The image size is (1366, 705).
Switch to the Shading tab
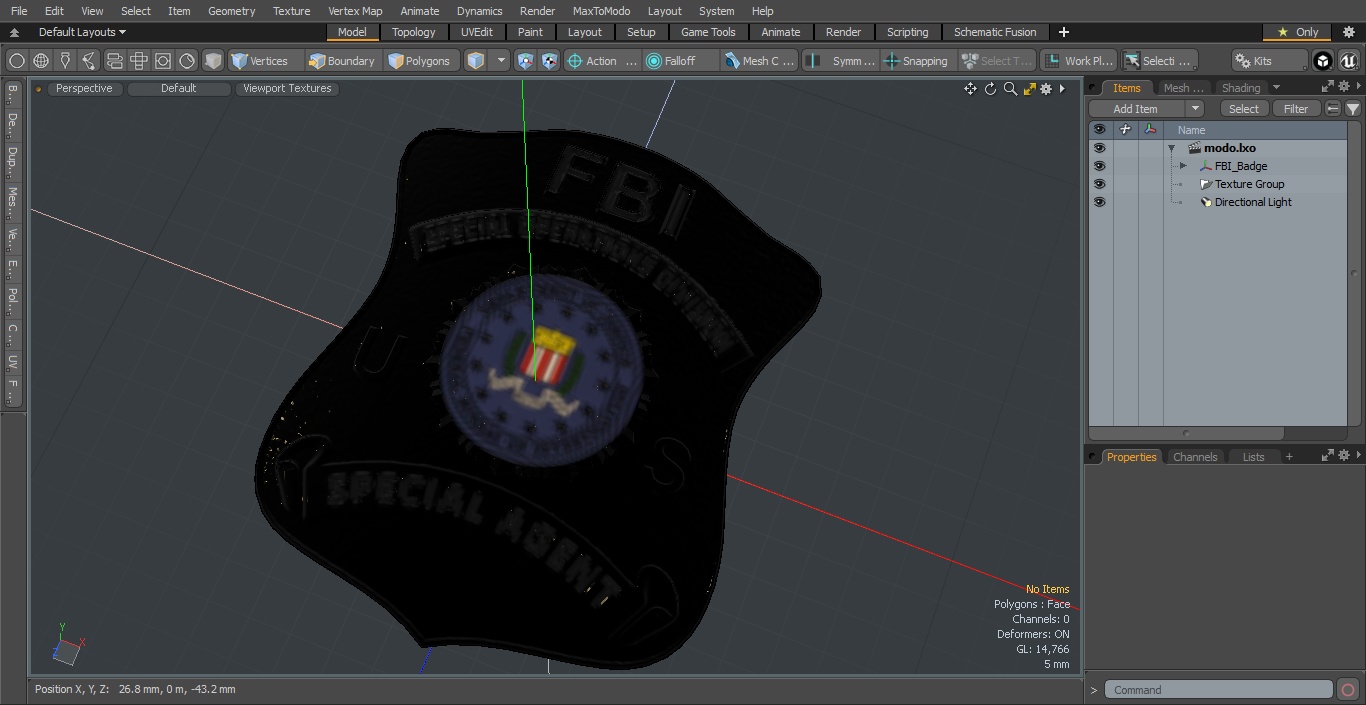click(x=1241, y=88)
